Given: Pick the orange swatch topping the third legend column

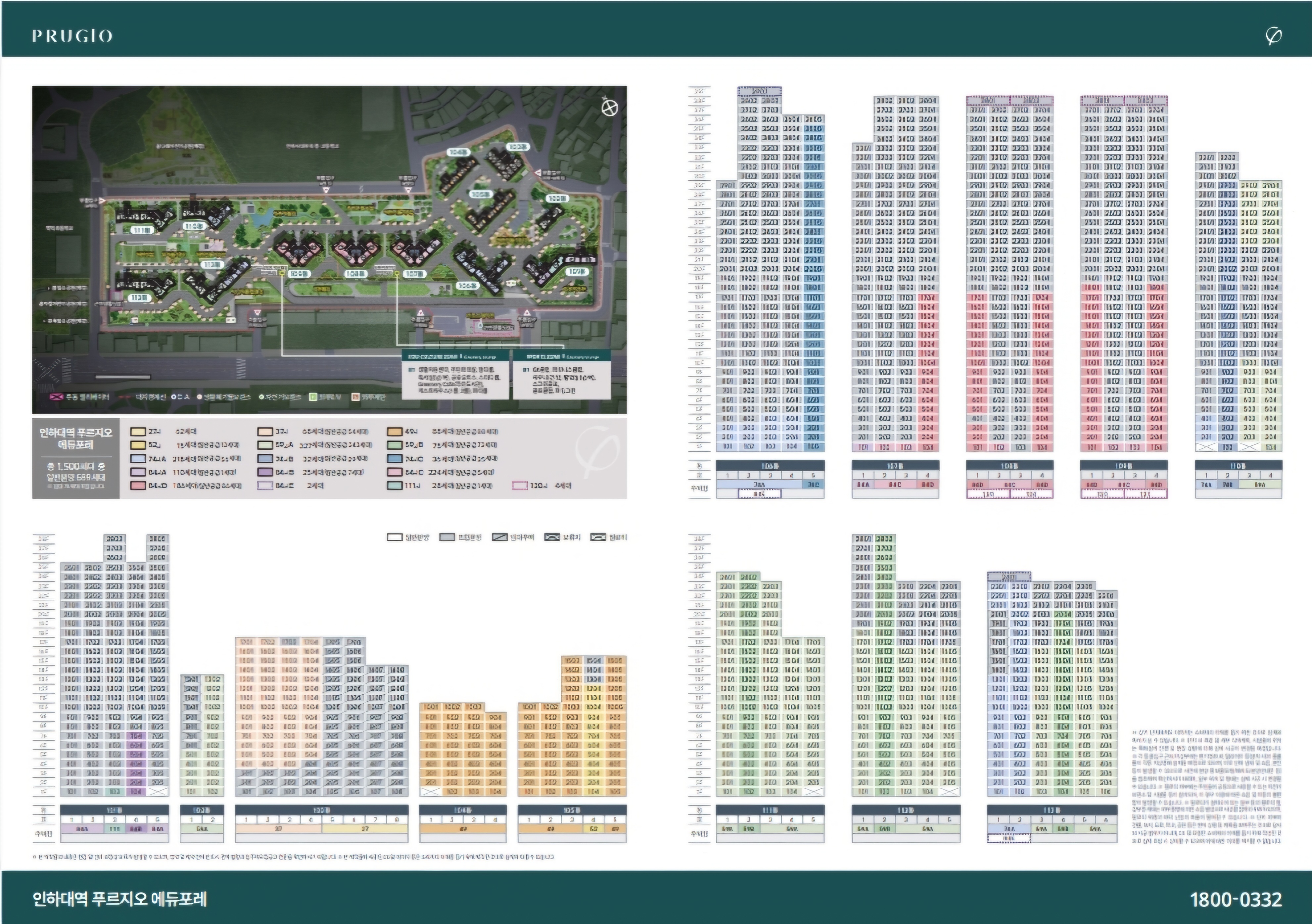Looking at the screenshot, I should [x=394, y=432].
